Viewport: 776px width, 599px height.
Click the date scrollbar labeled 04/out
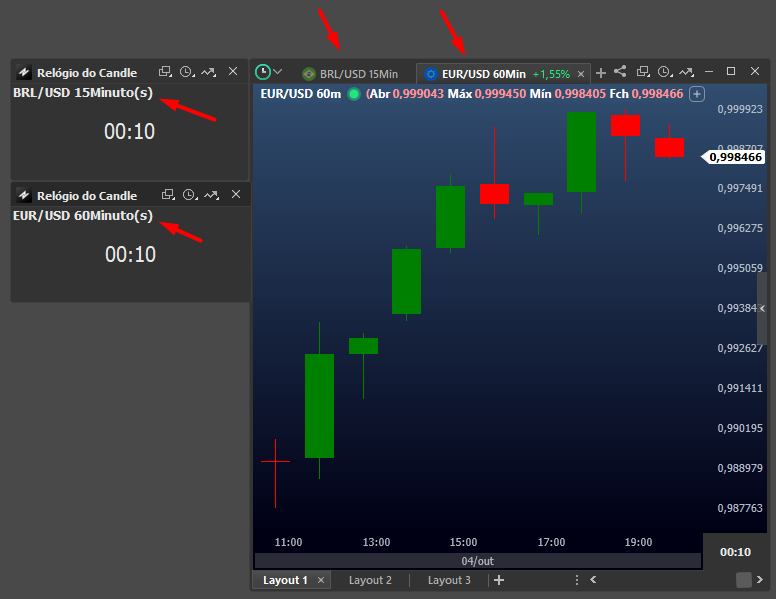477,561
